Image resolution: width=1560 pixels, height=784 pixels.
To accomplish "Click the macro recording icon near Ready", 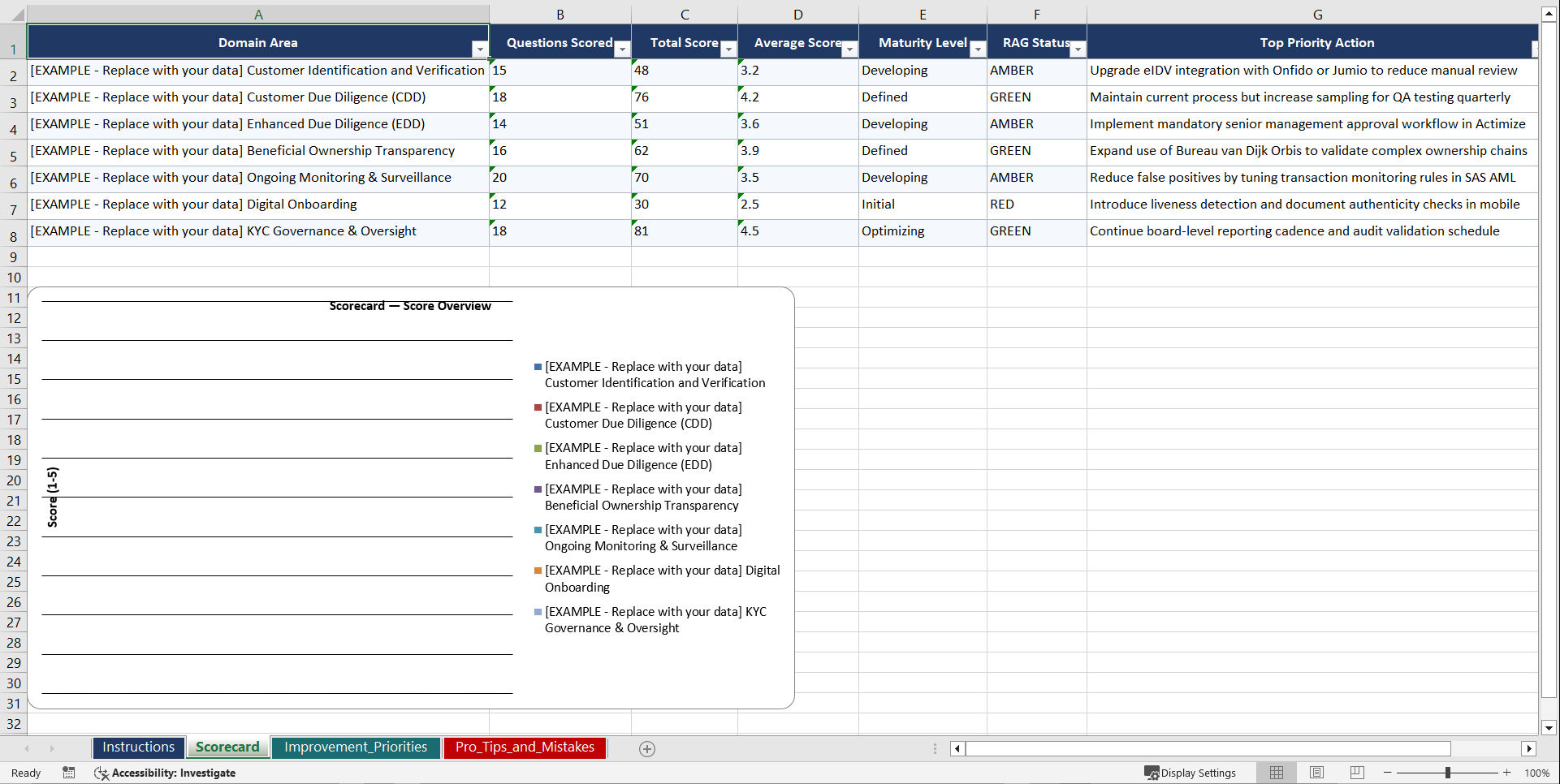I will (x=69, y=773).
